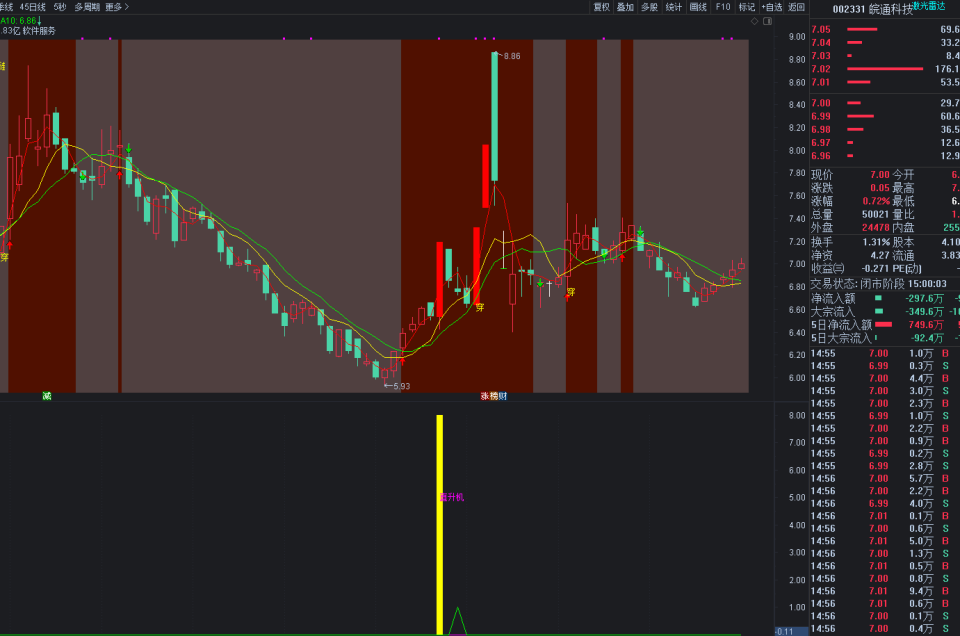The width and height of the screenshot is (960, 636).
Task: Switch to the 45日线 period tab
Action: (x=32, y=7)
